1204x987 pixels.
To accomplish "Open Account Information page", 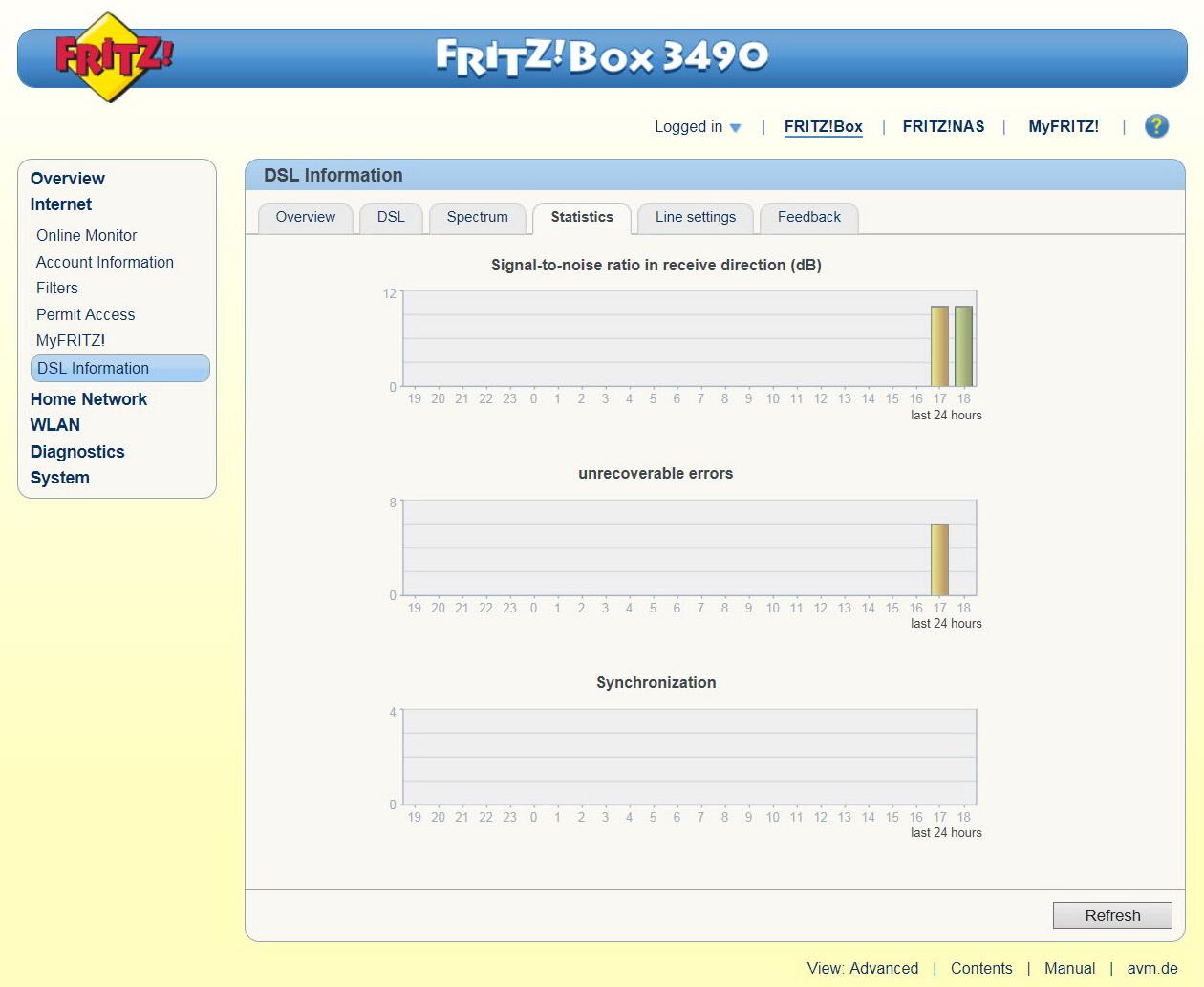I will [105, 262].
